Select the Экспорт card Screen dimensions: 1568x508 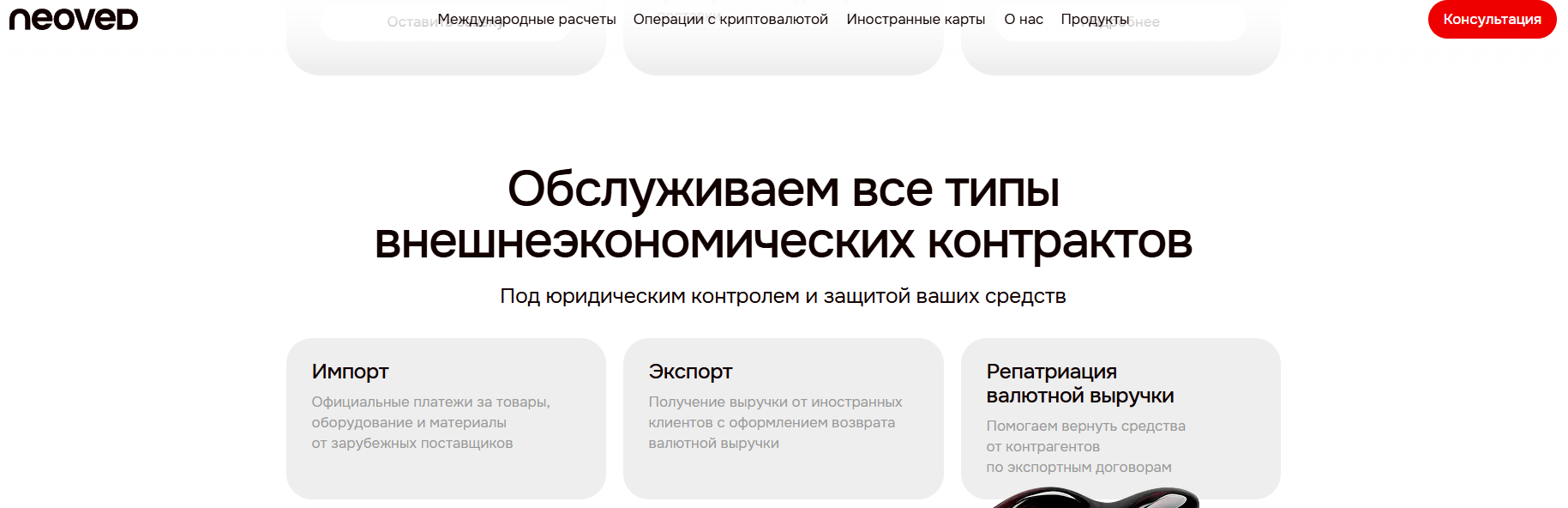pyautogui.click(x=783, y=419)
